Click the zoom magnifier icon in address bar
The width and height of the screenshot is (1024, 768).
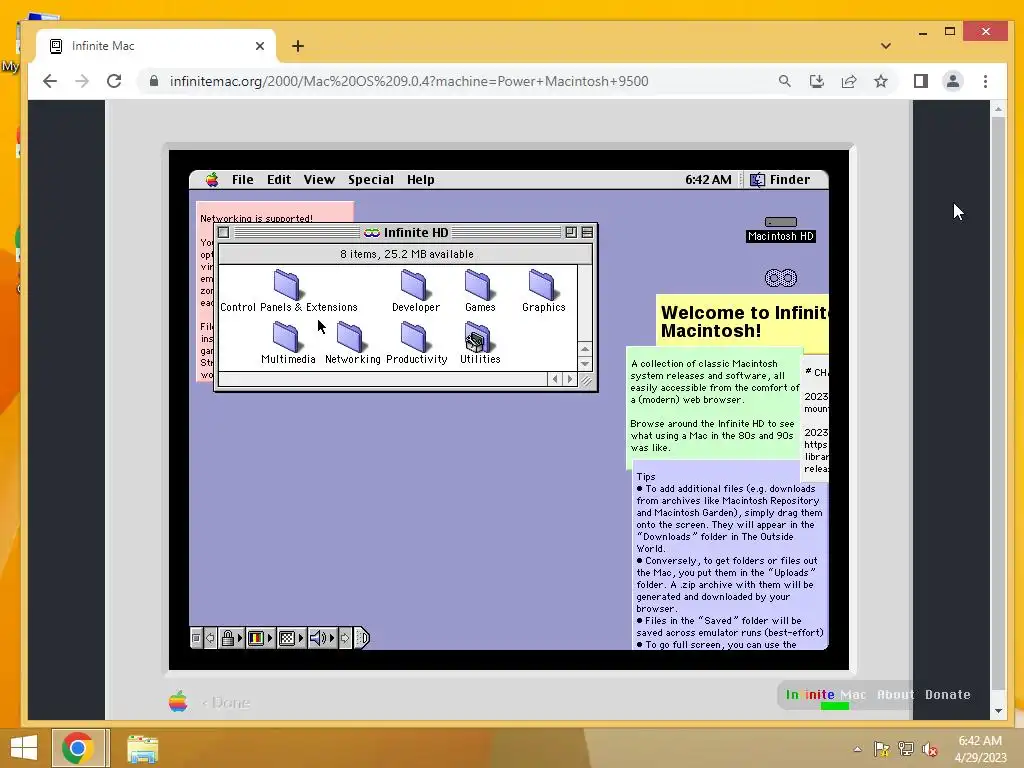(784, 81)
